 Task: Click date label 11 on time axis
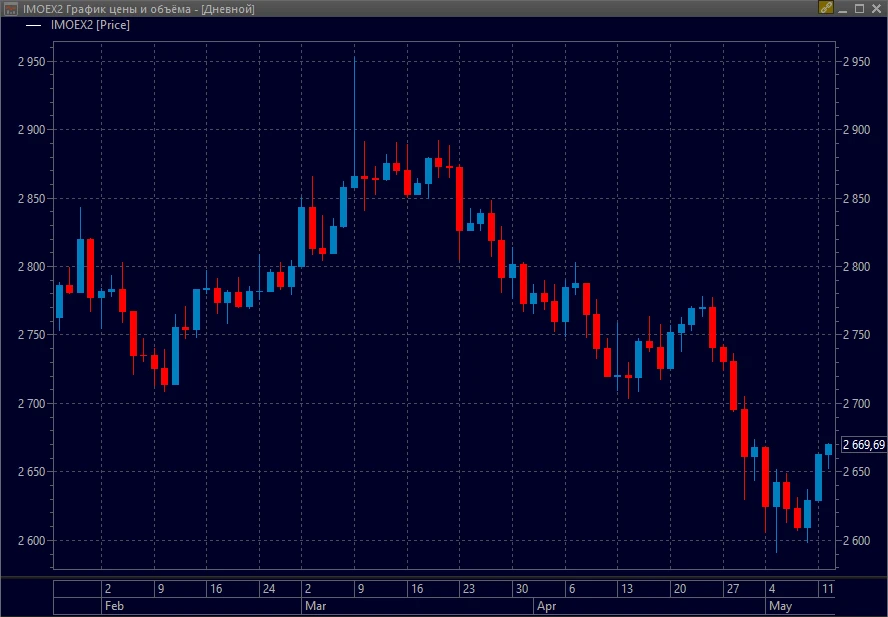[828, 589]
